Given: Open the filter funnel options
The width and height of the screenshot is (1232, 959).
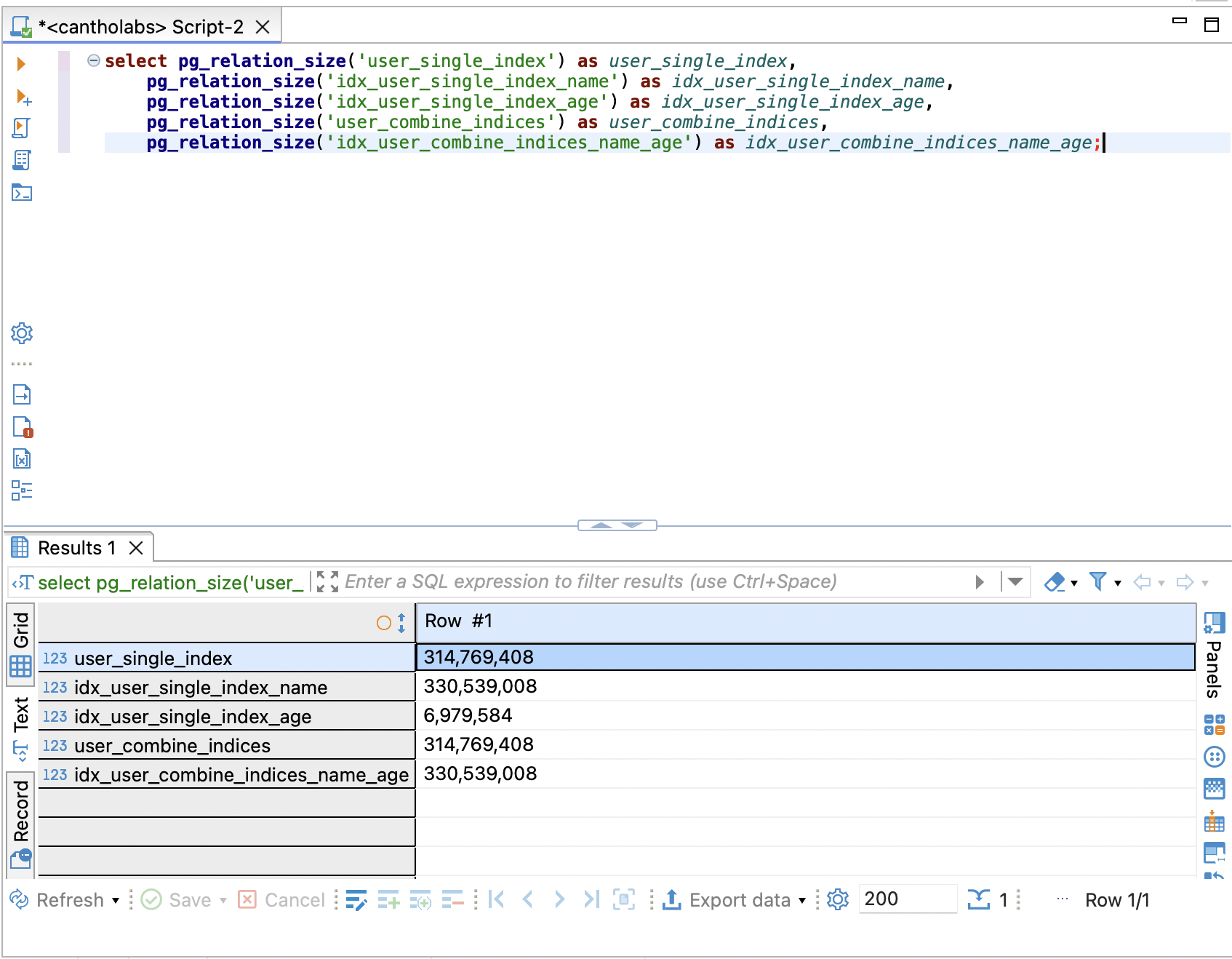Looking at the screenshot, I should point(1098,581).
